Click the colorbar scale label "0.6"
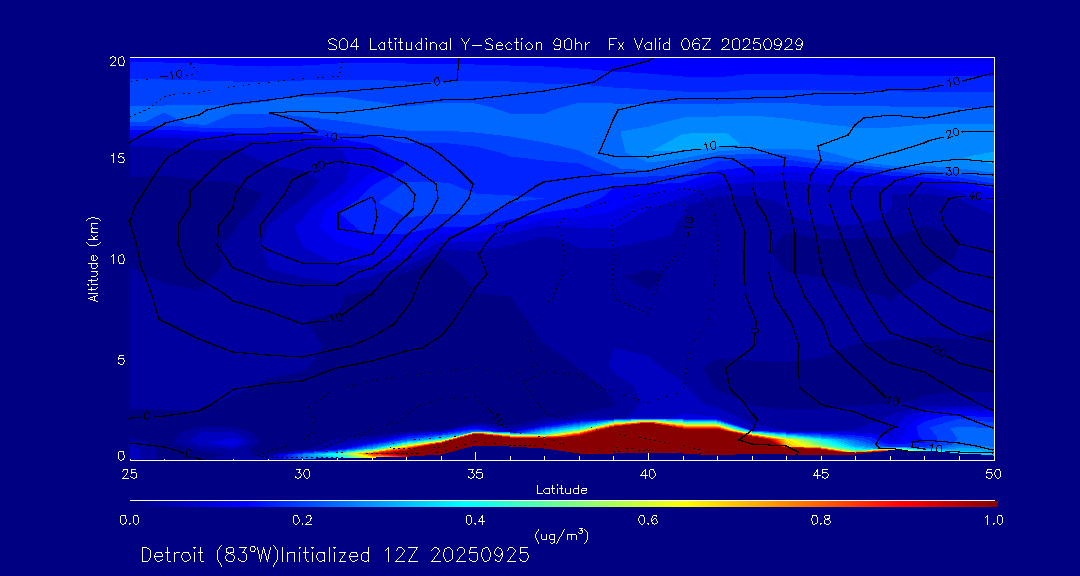 click(x=648, y=520)
